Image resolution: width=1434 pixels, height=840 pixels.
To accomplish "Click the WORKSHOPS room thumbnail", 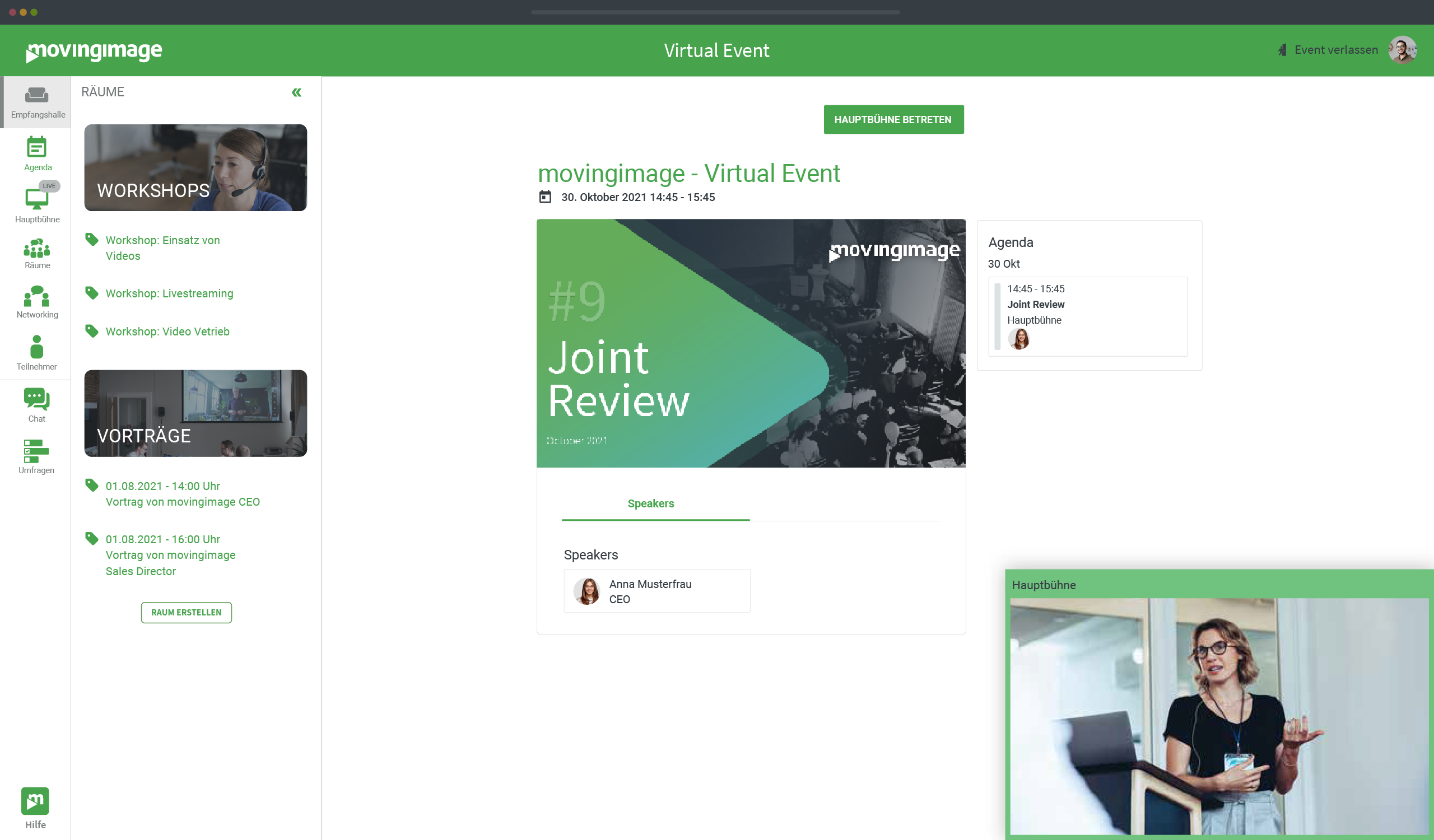I will coord(195,168).
